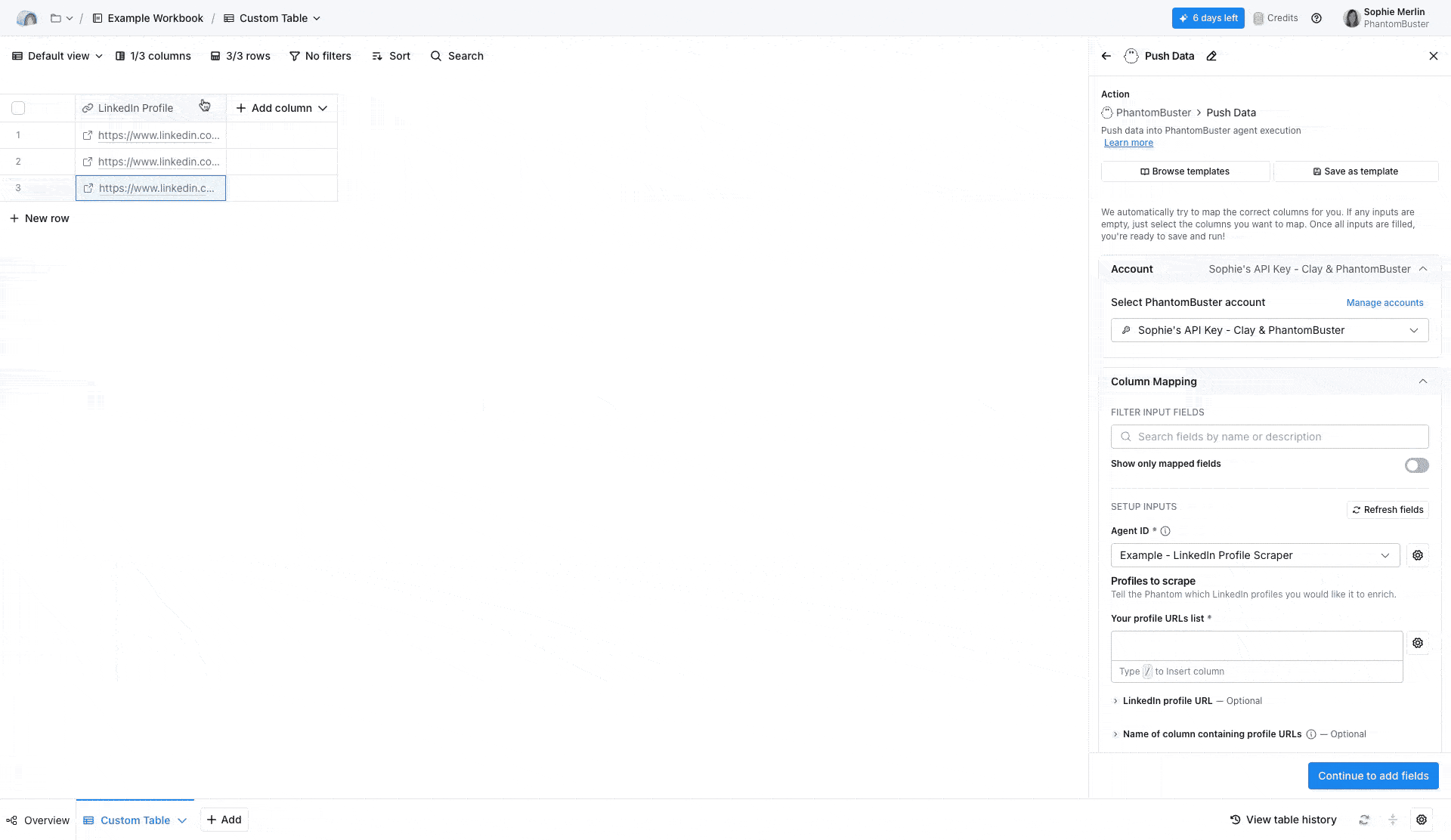Open Example Workbook breadcrumb
1451x840 pixels.
point(148,18)
